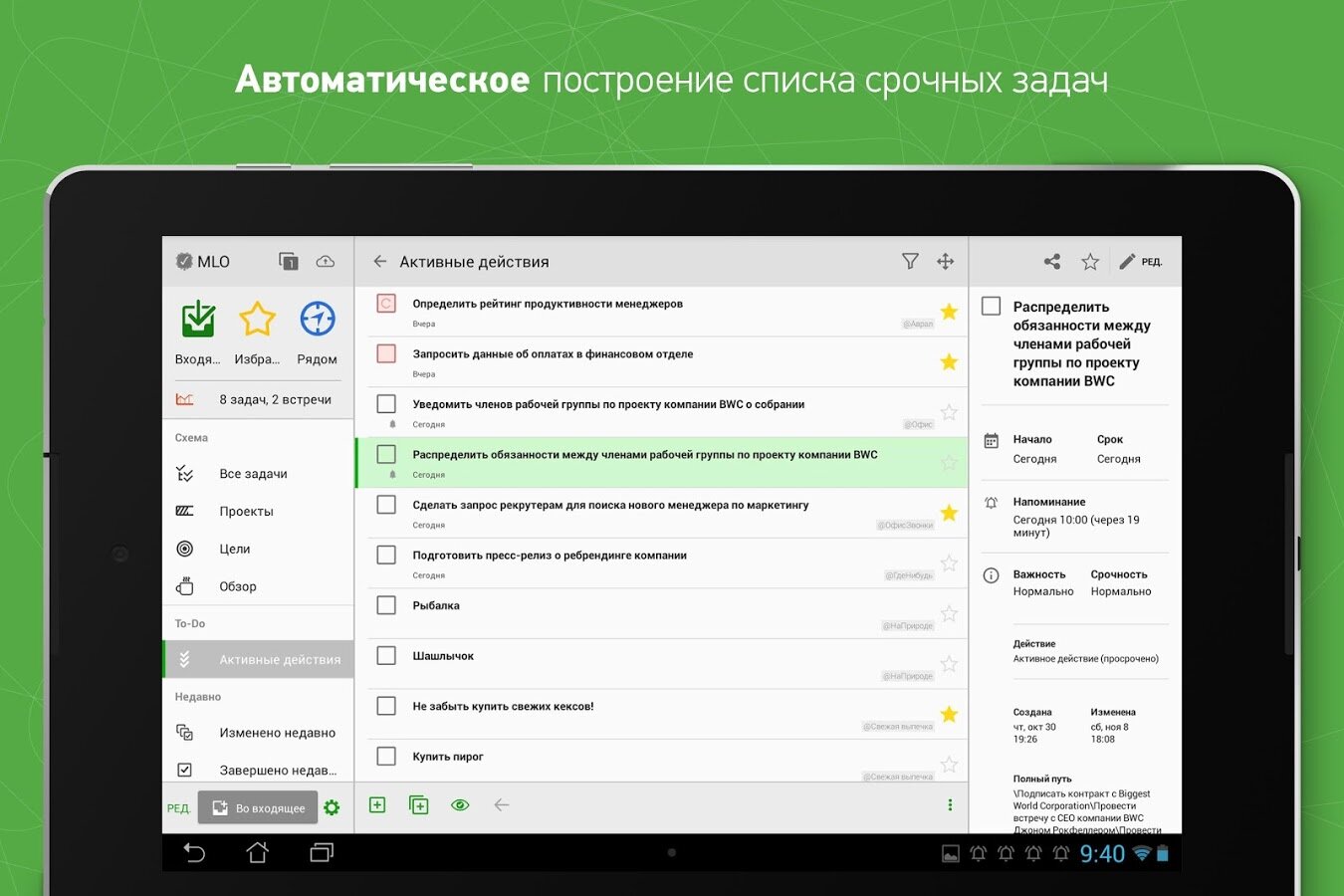Star the 'Шашлычок' task
1344x896 pixels.
pos(949,664)
